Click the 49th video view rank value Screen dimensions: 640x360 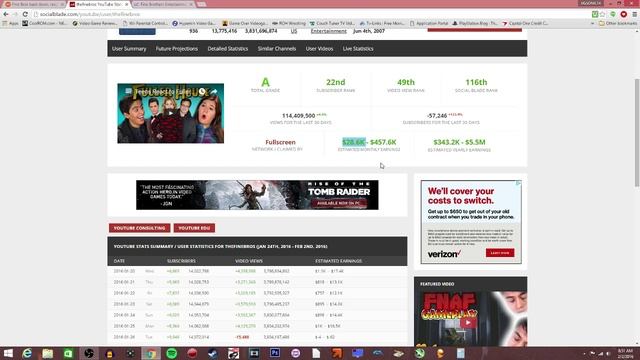406,82
